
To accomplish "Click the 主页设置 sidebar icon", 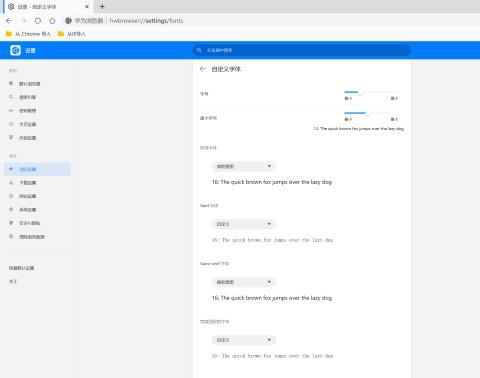I will point(11,124).
